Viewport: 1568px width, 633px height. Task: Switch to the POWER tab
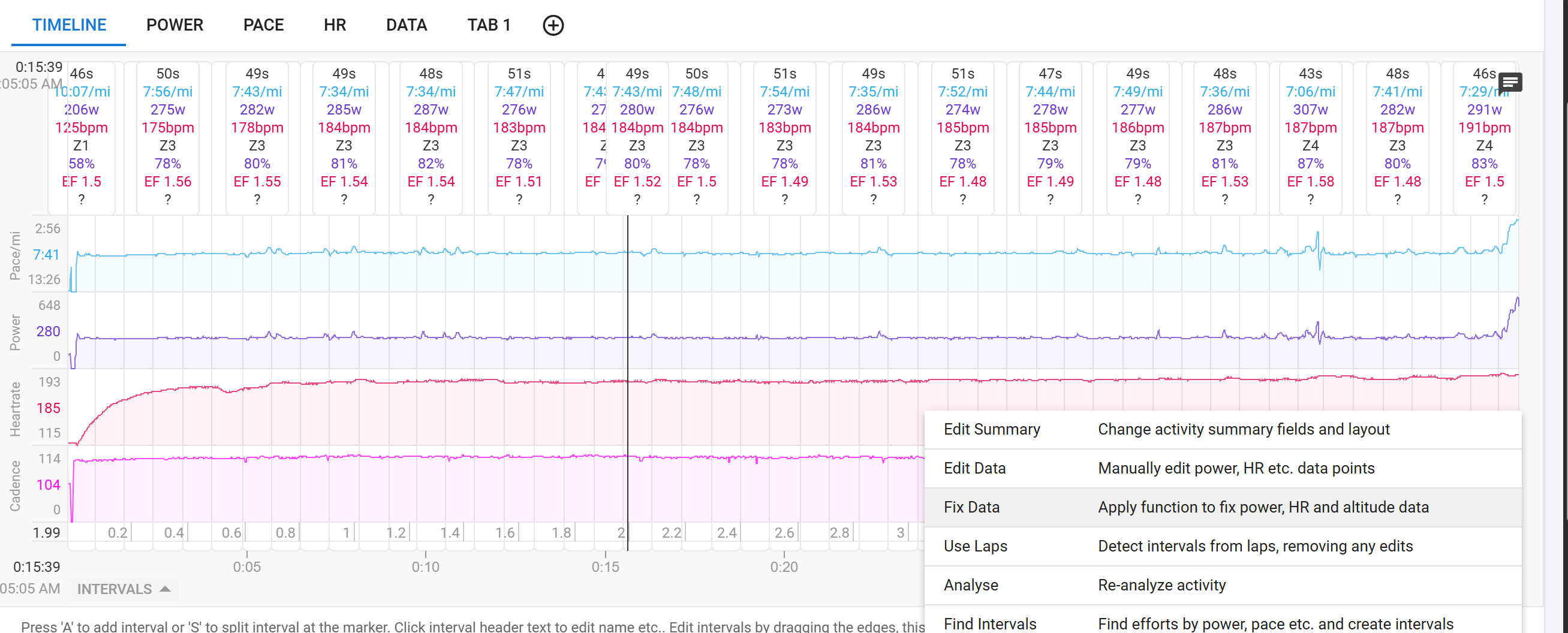coord(174,25)
